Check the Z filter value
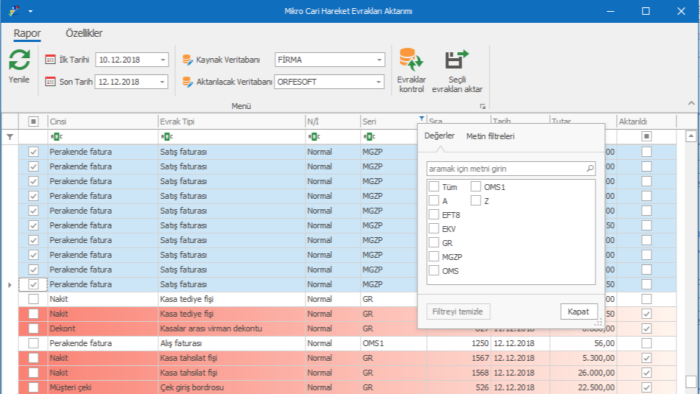The width and height of the screenshot is (700, 394). (476, 201)
